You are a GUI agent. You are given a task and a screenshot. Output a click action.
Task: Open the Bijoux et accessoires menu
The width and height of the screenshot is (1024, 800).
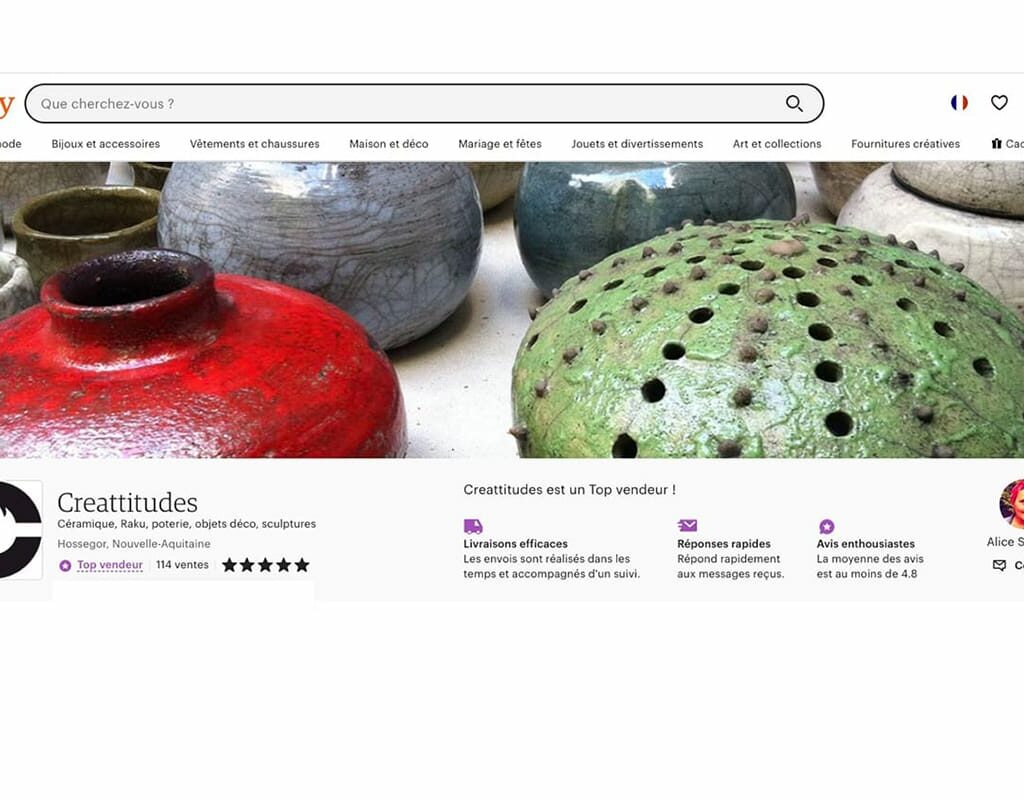[106, 144]
